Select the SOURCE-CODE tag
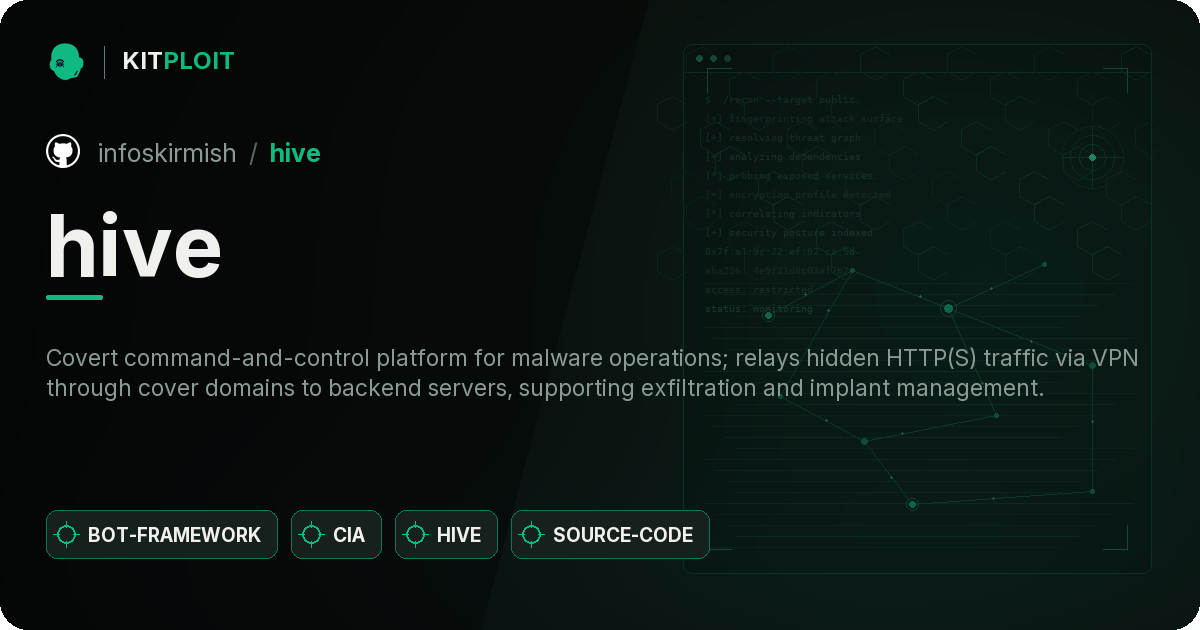 pyautogui.click(x=610, y=535)
